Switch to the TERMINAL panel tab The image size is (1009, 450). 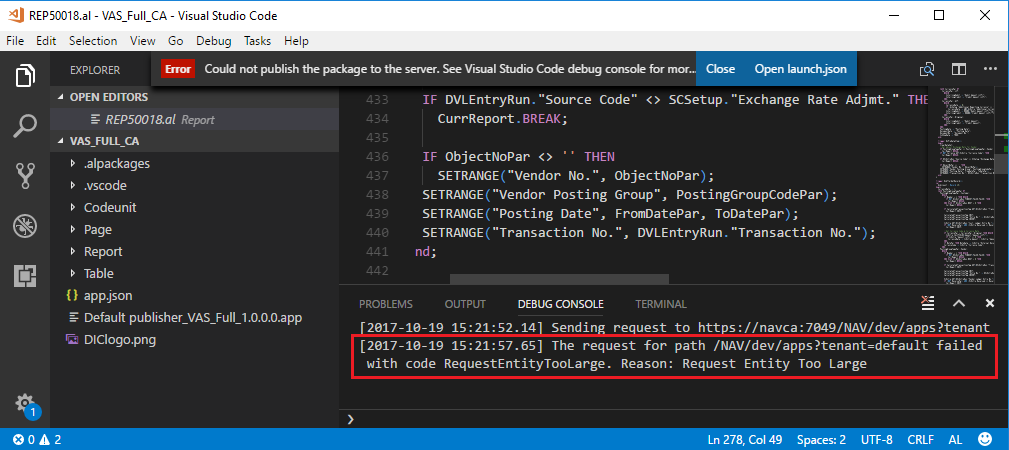(661, 304)
